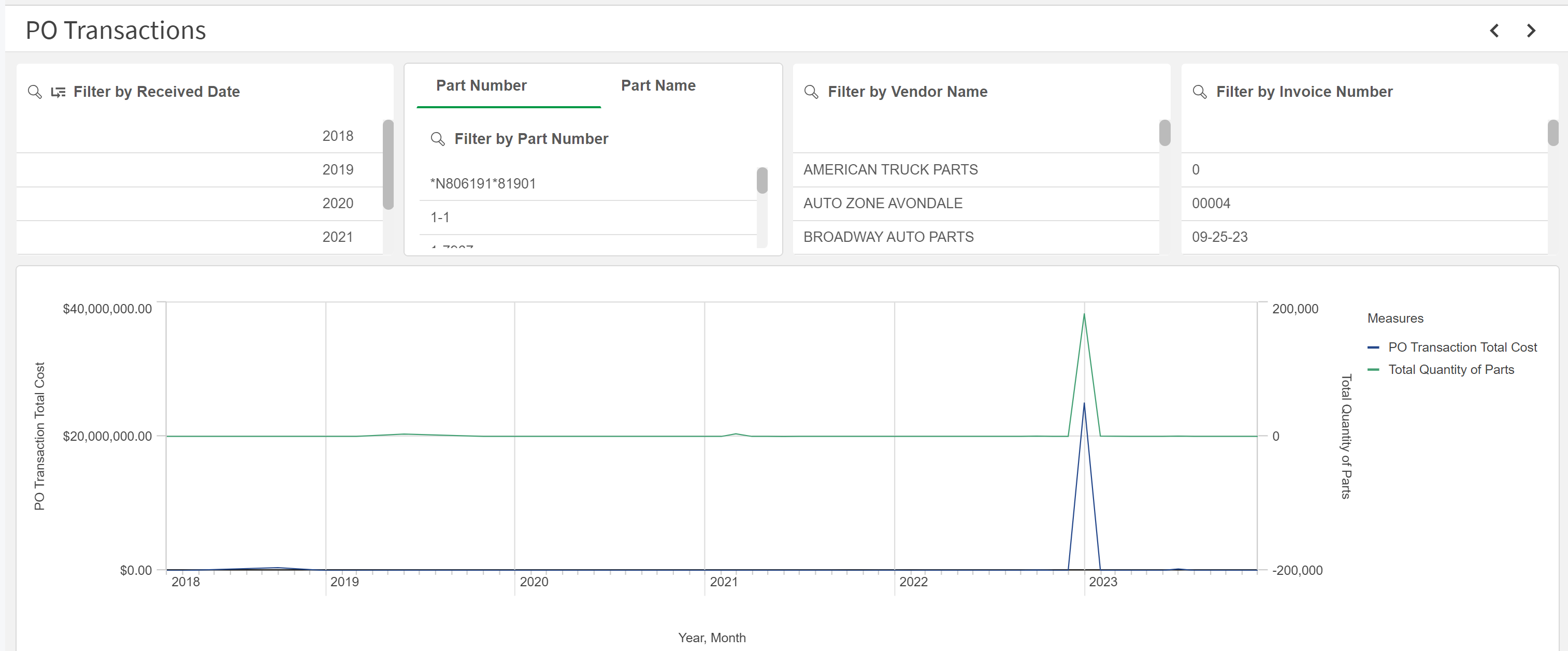Click the drill-down hierarchy icon beside Received Date
The width and height of the screenshot is (1568, 651).
58,92
